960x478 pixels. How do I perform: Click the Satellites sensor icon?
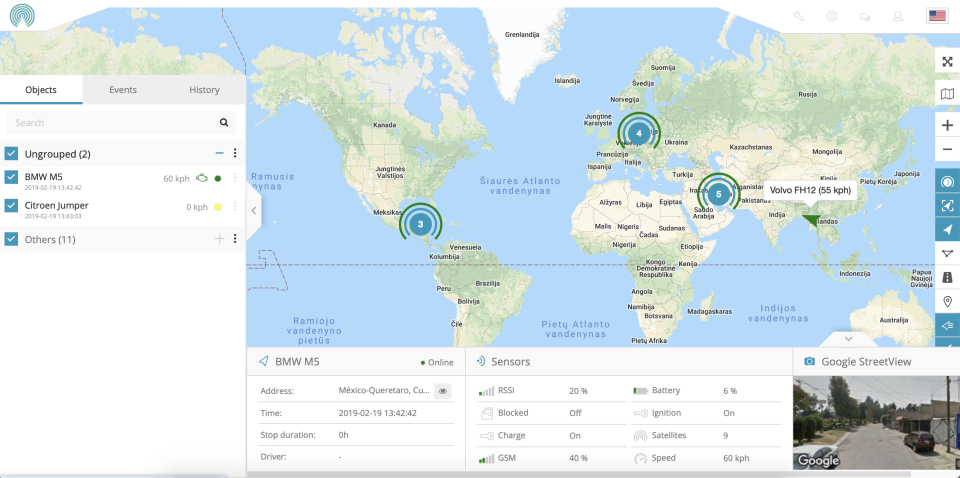[x=640, y=436]
